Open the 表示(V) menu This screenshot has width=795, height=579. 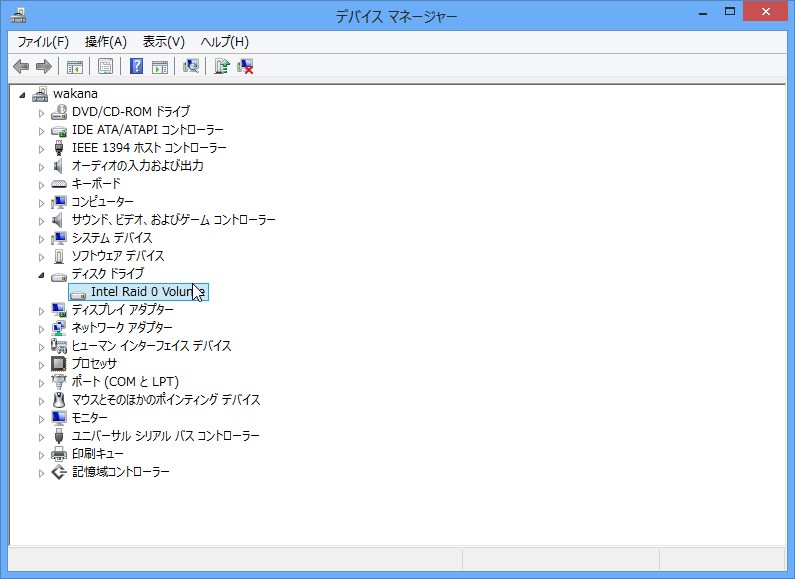click(164, 41)
